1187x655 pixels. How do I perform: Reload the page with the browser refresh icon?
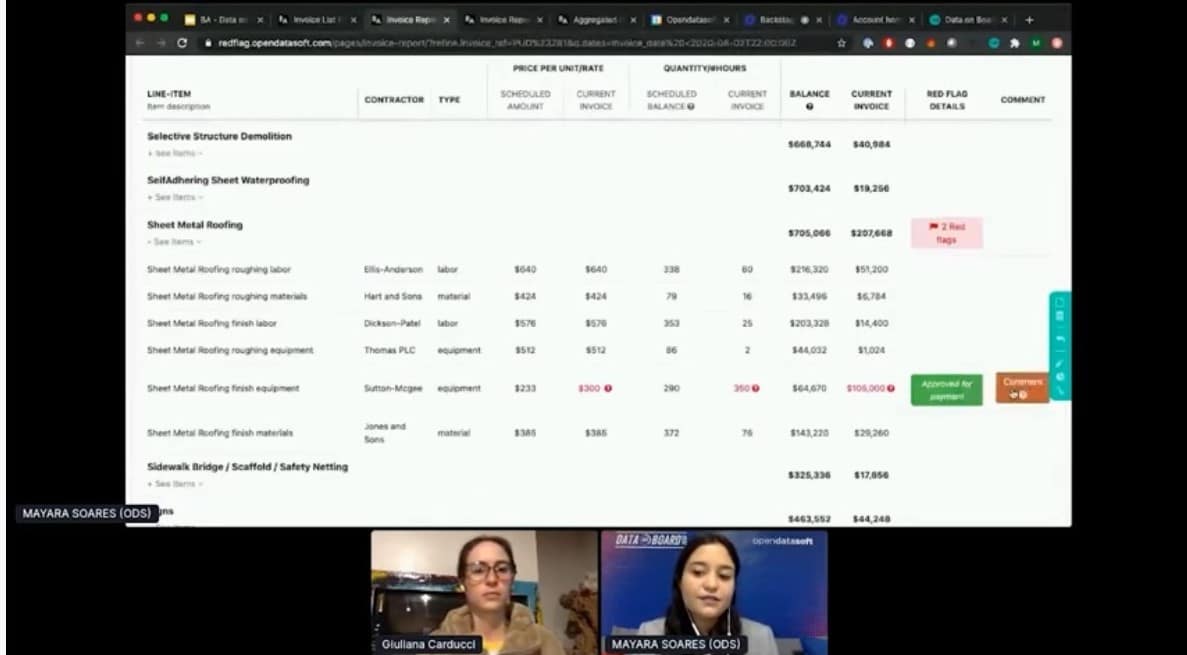(182, 43)
